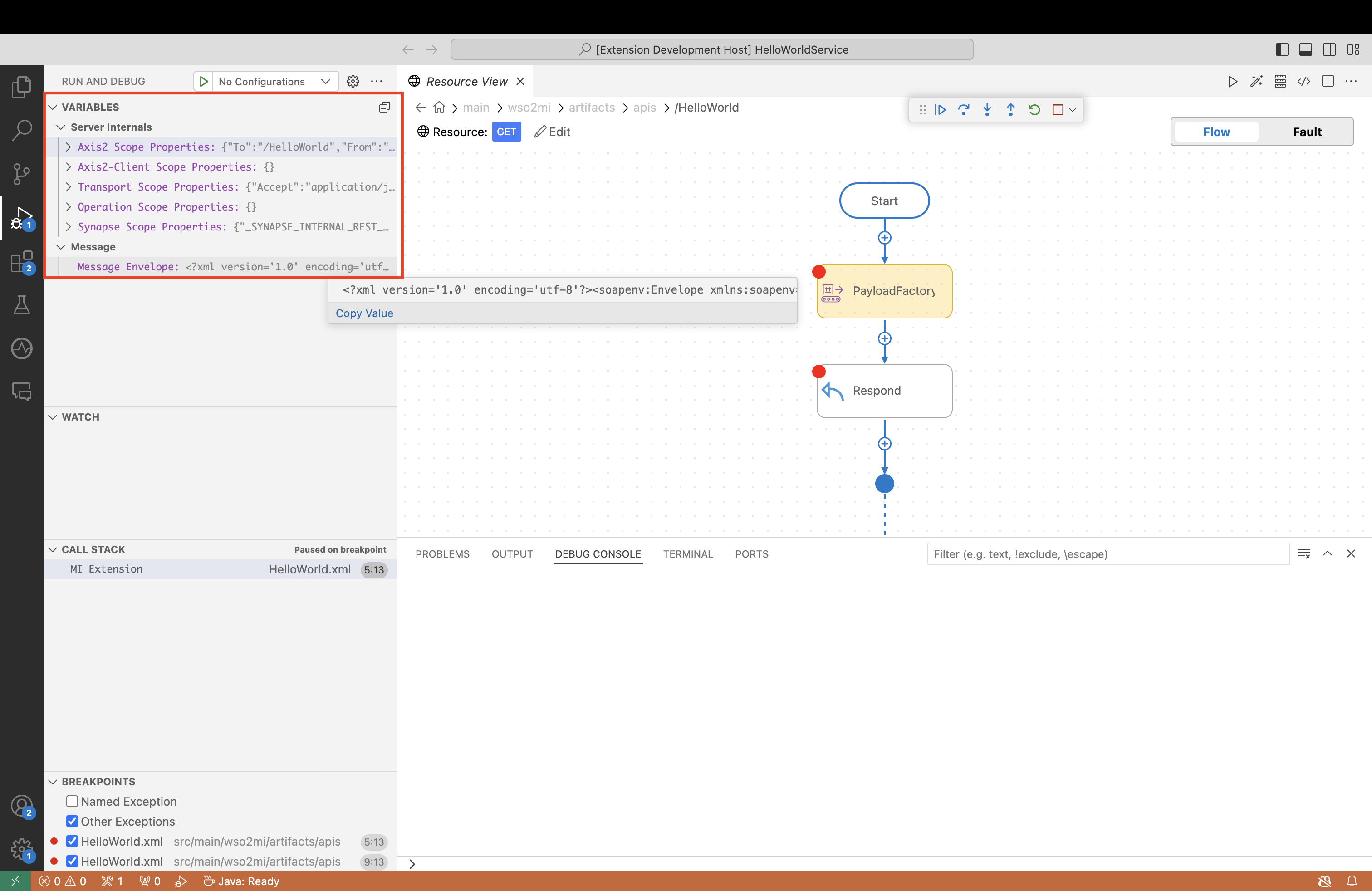Click the Step Into debug icon
Screen dimensions: 1372x891
pos(987,109)
